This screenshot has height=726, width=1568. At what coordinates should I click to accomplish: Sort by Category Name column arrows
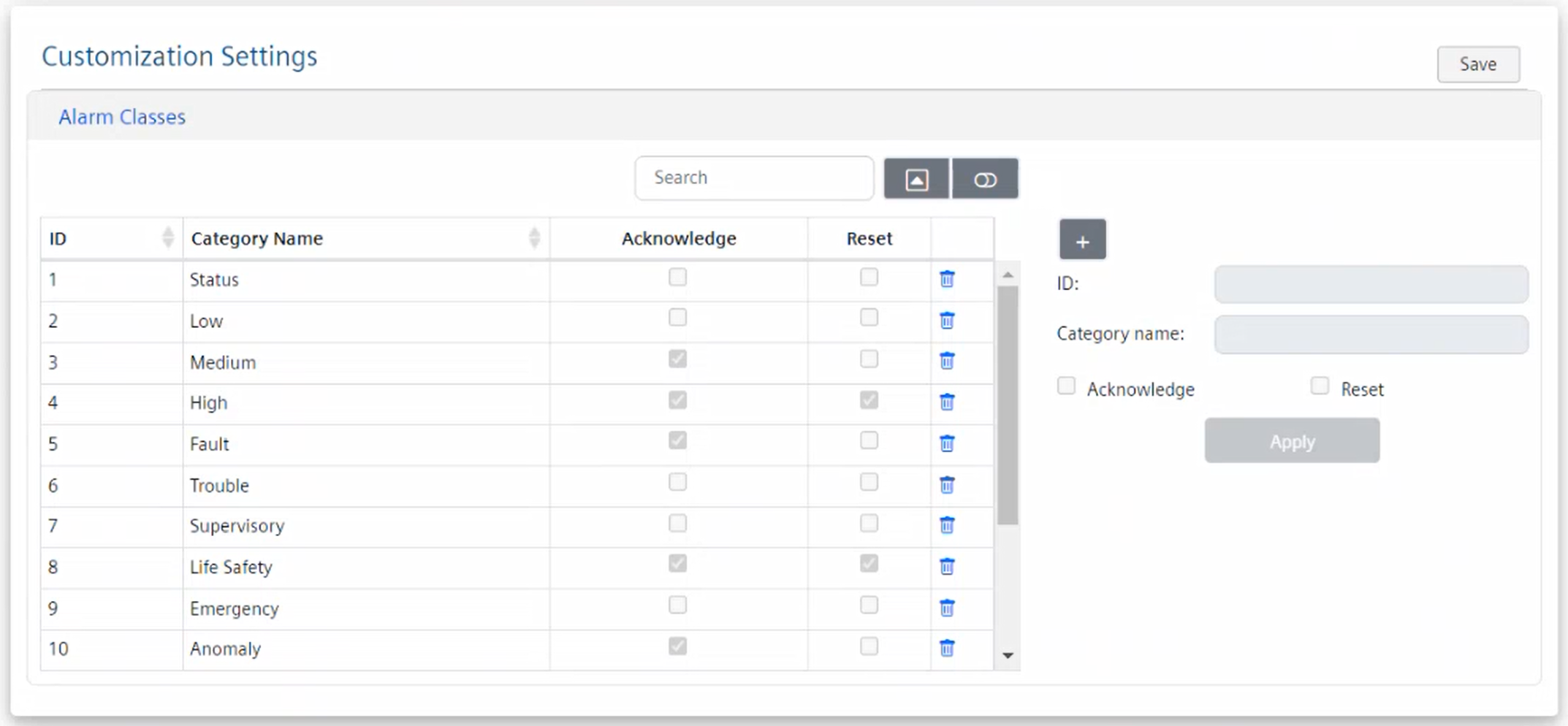[x=534, y=238]
